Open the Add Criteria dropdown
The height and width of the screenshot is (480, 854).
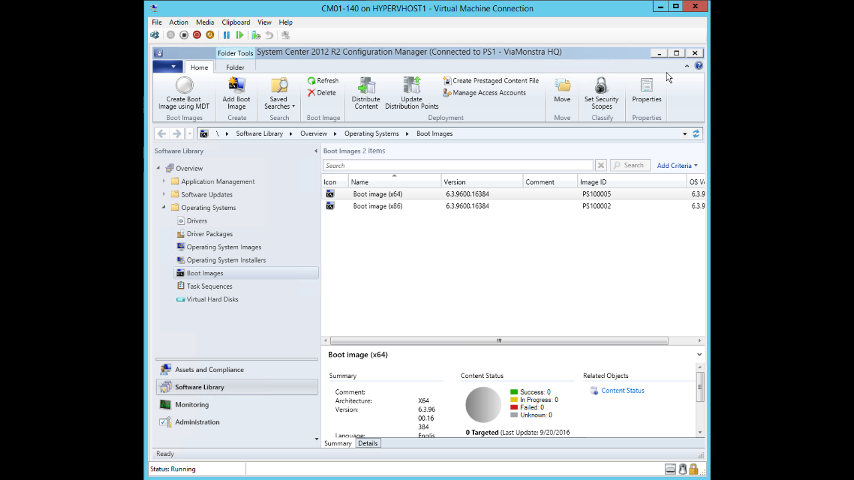pyautogui.click(x=677, y=165)
